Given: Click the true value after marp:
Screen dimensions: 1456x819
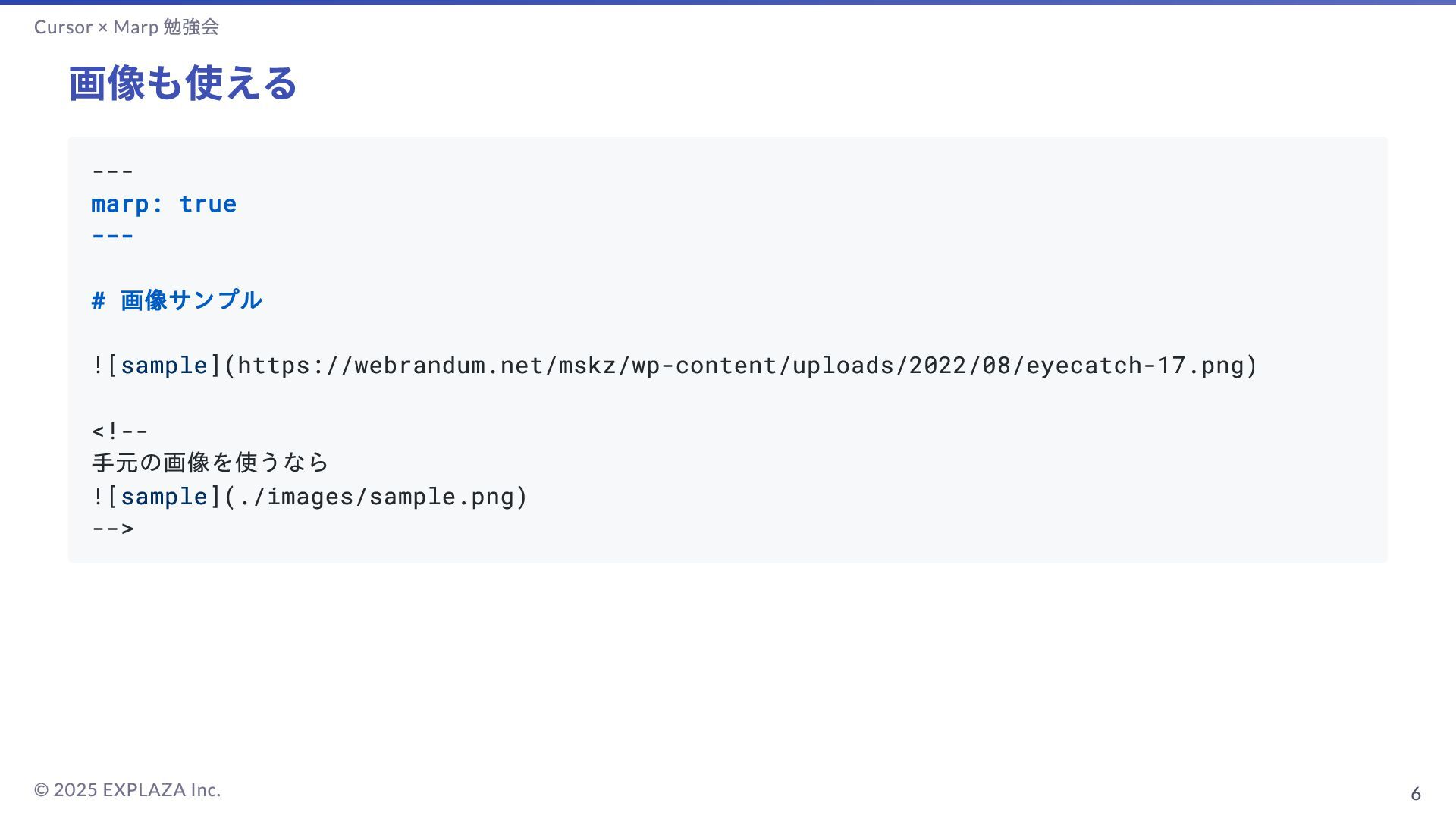Looking at the screenshot, I should [208, 204].
